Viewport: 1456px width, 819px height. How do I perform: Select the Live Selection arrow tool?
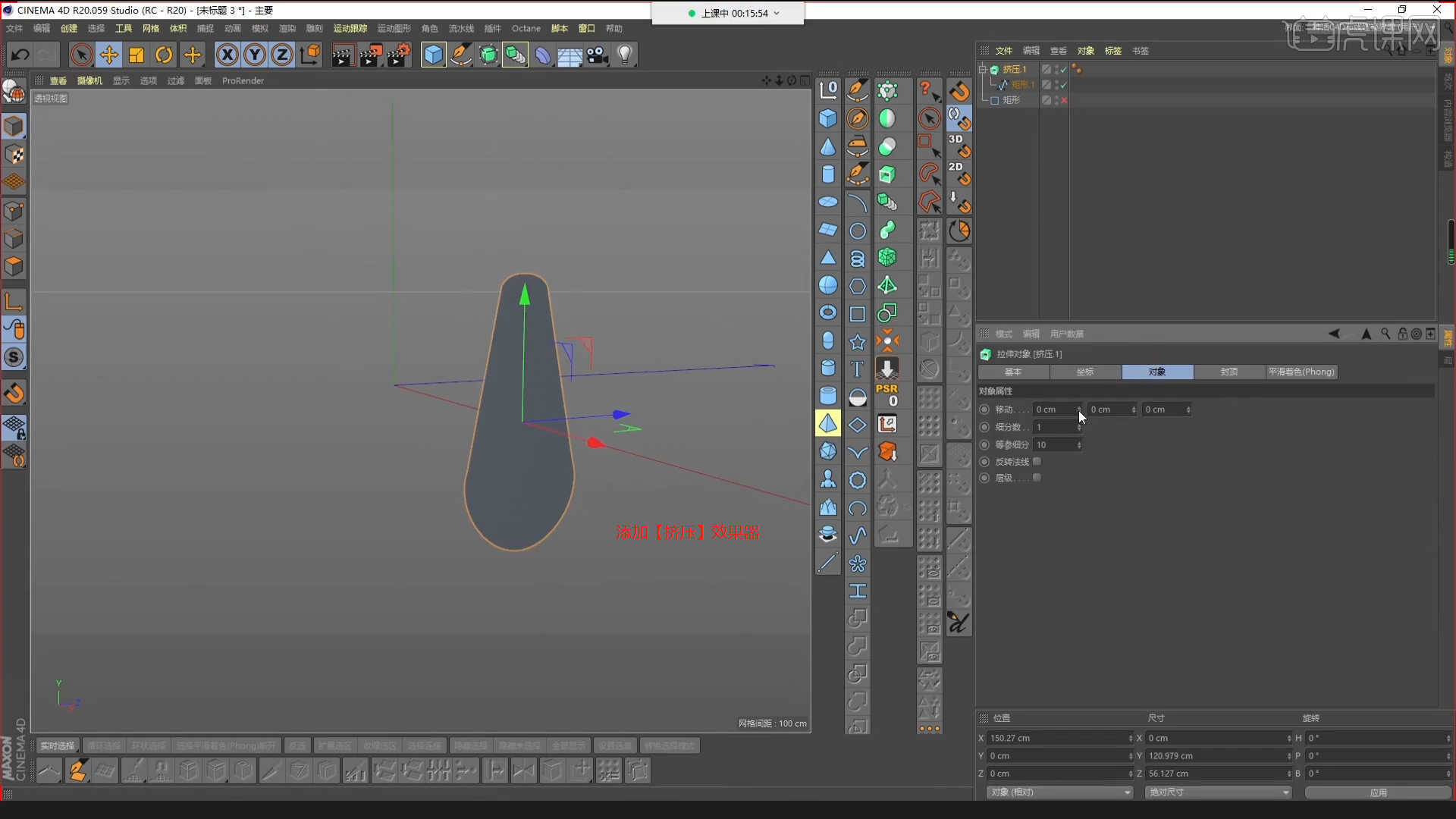(x=81, y=55)
